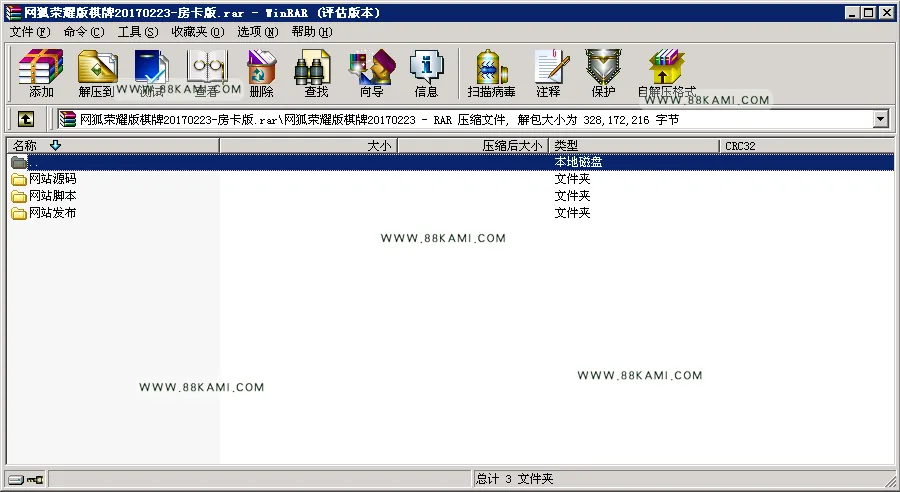Open the 查找 (Find) binoculars tool
This screenshot has width=900, height=492.
316,73
